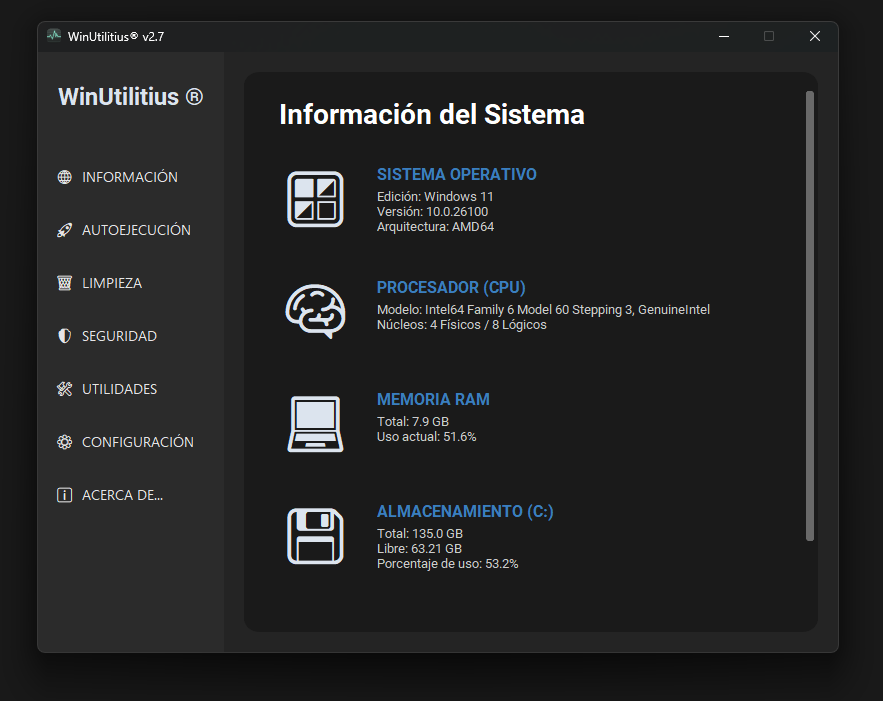Click the gear icon beside CONFIGURACIÓN

[x=65, y=442]
